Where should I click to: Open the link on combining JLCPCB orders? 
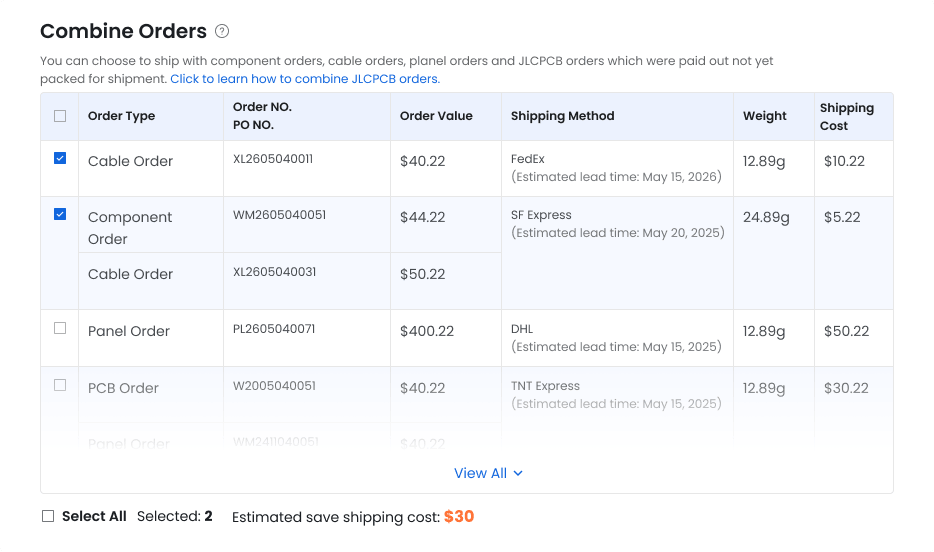coord(305,79)
